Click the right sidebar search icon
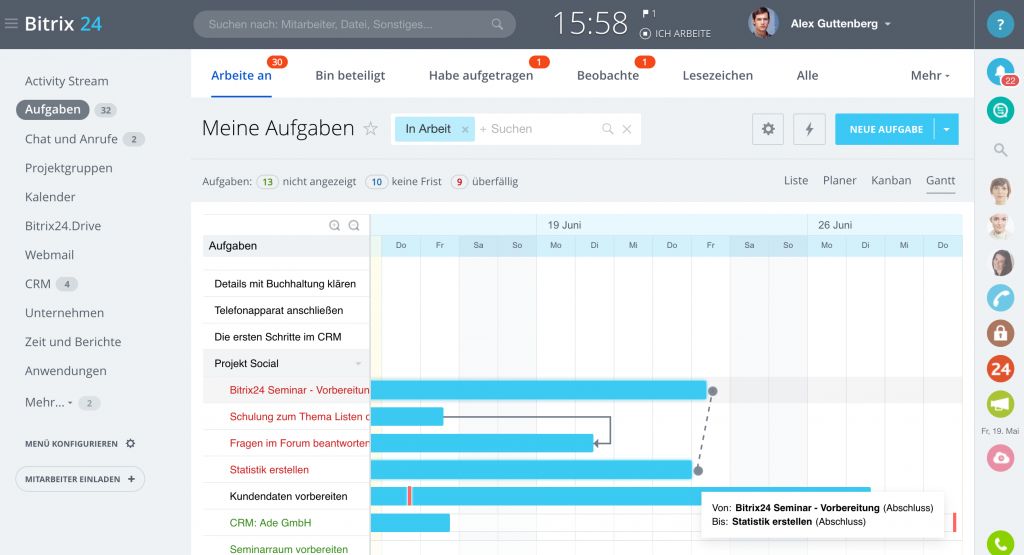This screenshot has width=1024, height=555. click(1000, 150)
